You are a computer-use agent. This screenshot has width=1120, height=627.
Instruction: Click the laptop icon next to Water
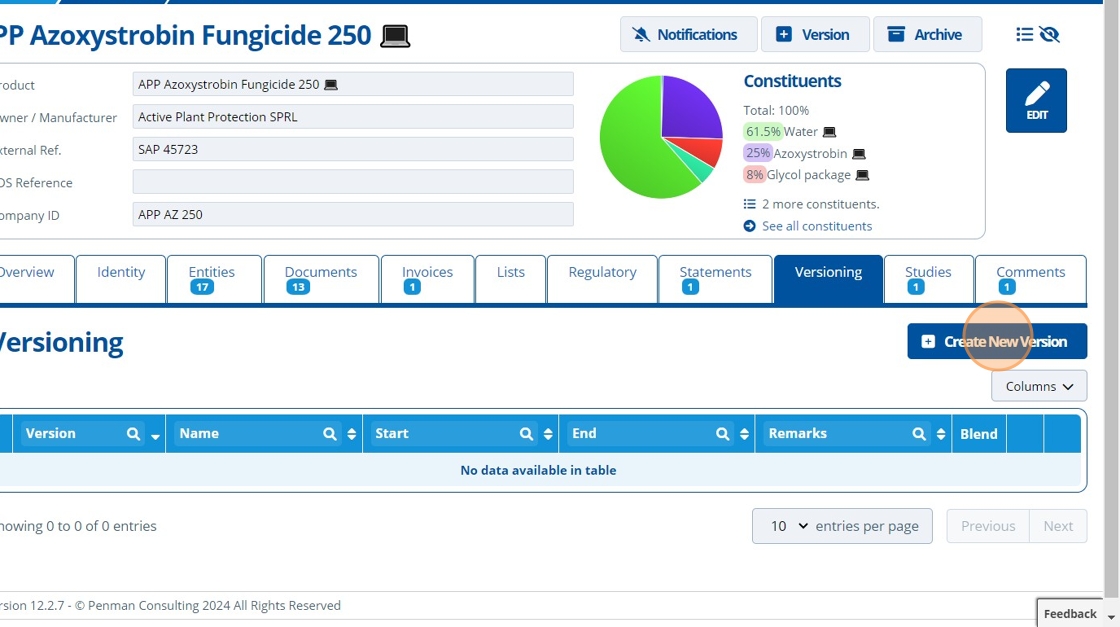click(x=829, y=132)
